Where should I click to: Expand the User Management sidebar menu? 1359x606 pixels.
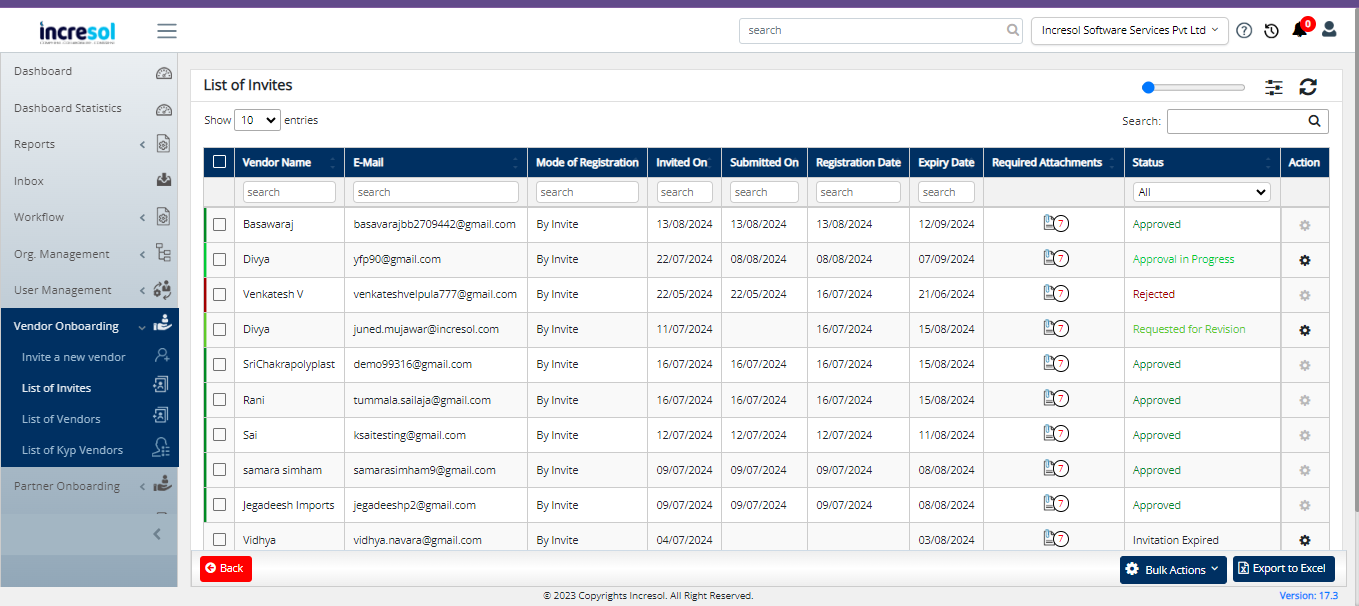click(x=89, y=290)
